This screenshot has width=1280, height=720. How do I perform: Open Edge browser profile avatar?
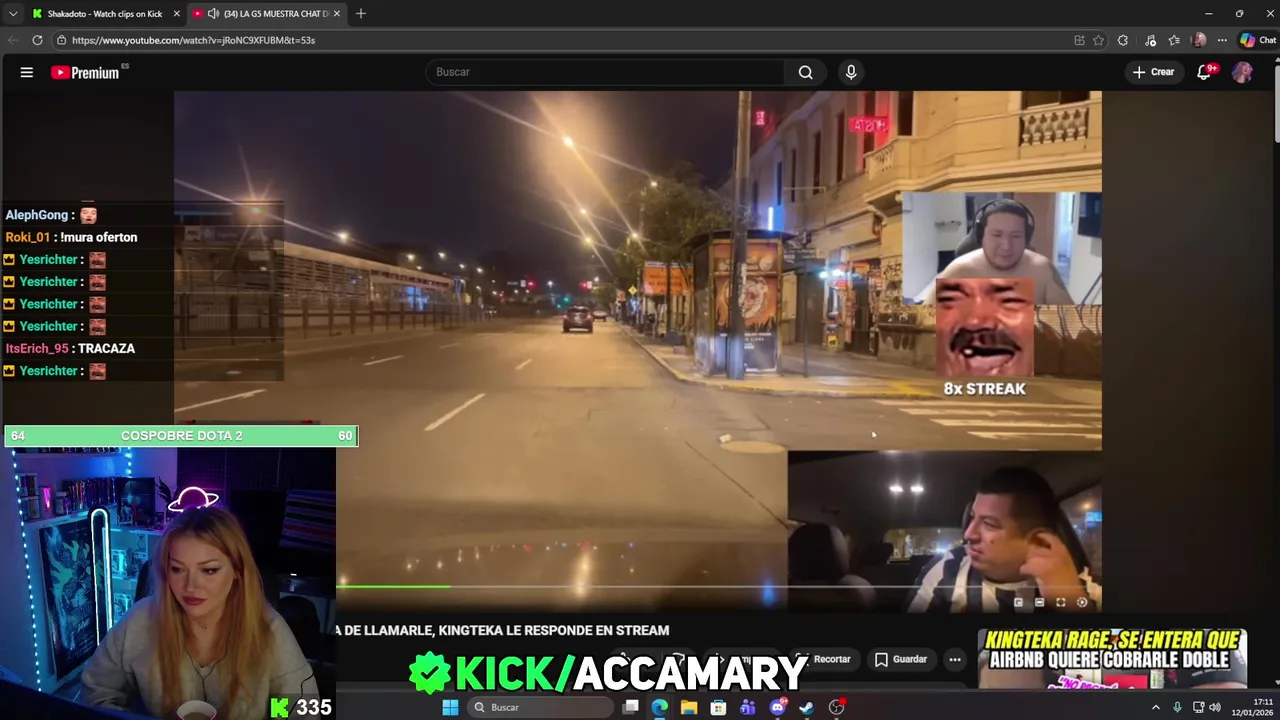pos(1199,40)
